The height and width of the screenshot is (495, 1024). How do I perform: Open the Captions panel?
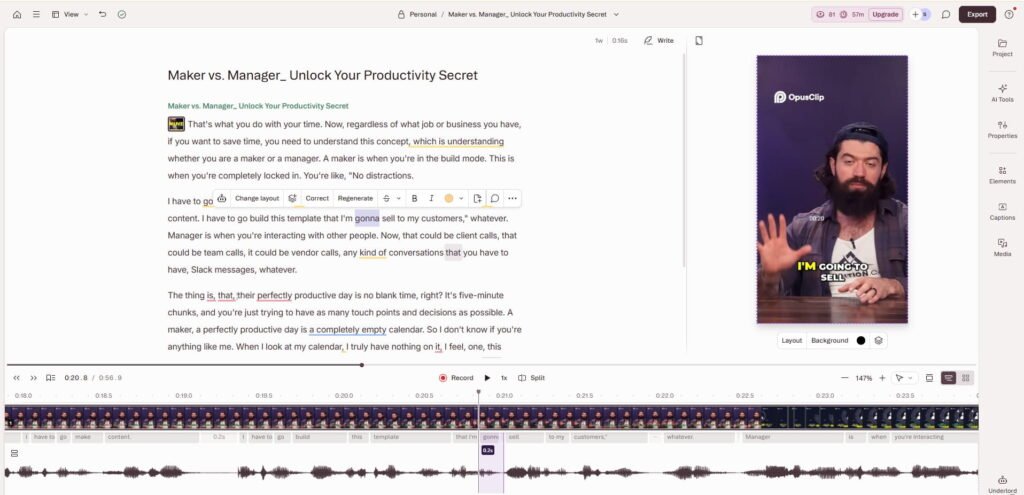pos(1002,211)
